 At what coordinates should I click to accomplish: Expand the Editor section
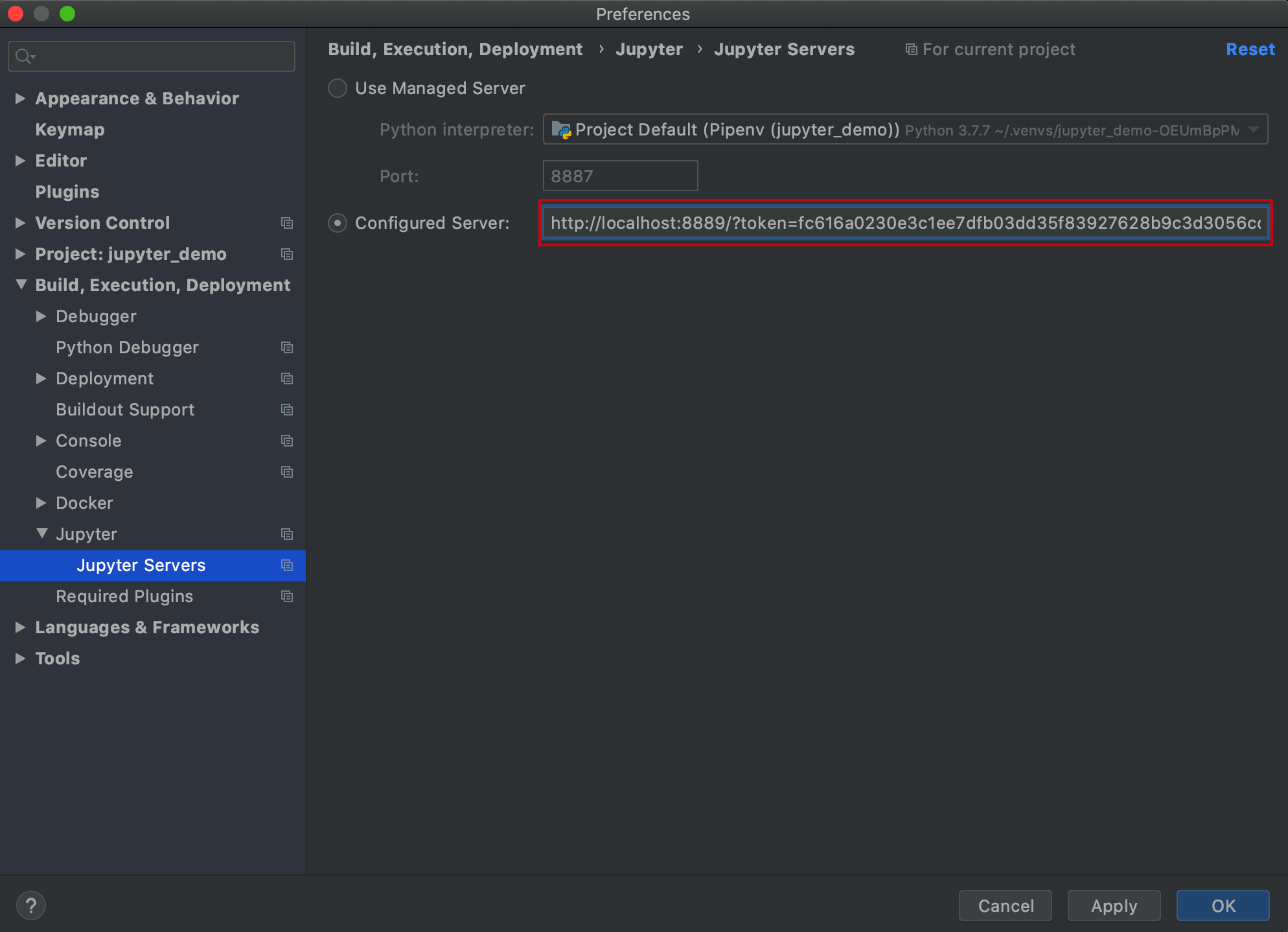coord(20,161)
